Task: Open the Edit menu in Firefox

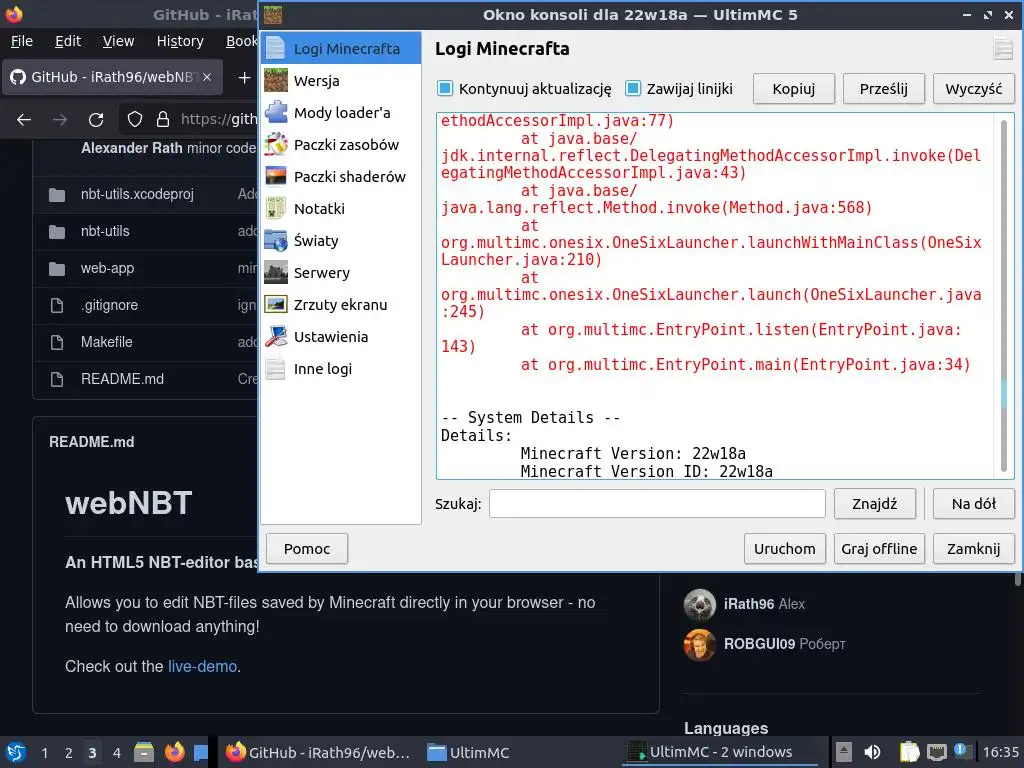Action: (68, 41)
